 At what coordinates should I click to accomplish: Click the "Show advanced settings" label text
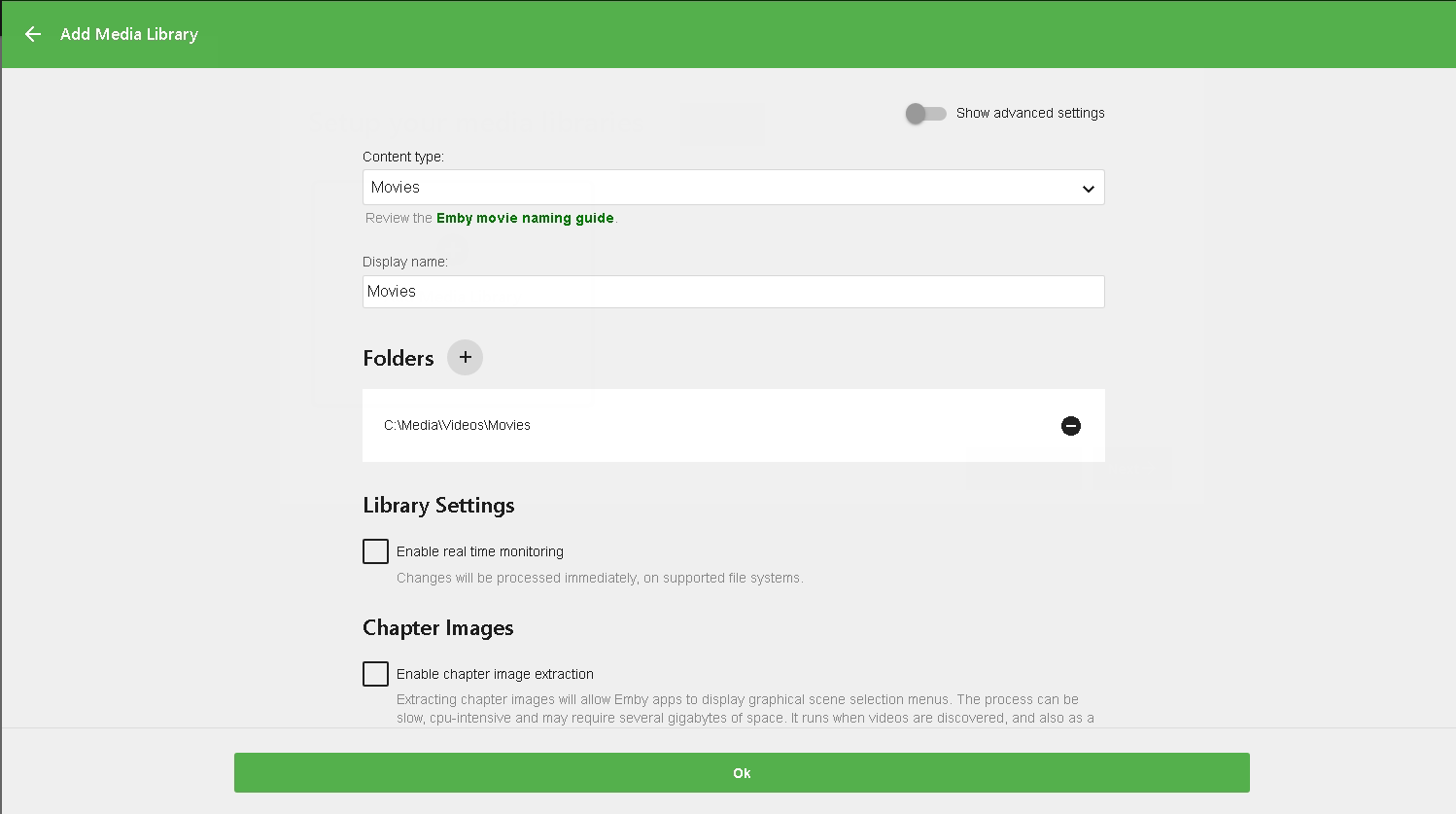point(1030,113)
